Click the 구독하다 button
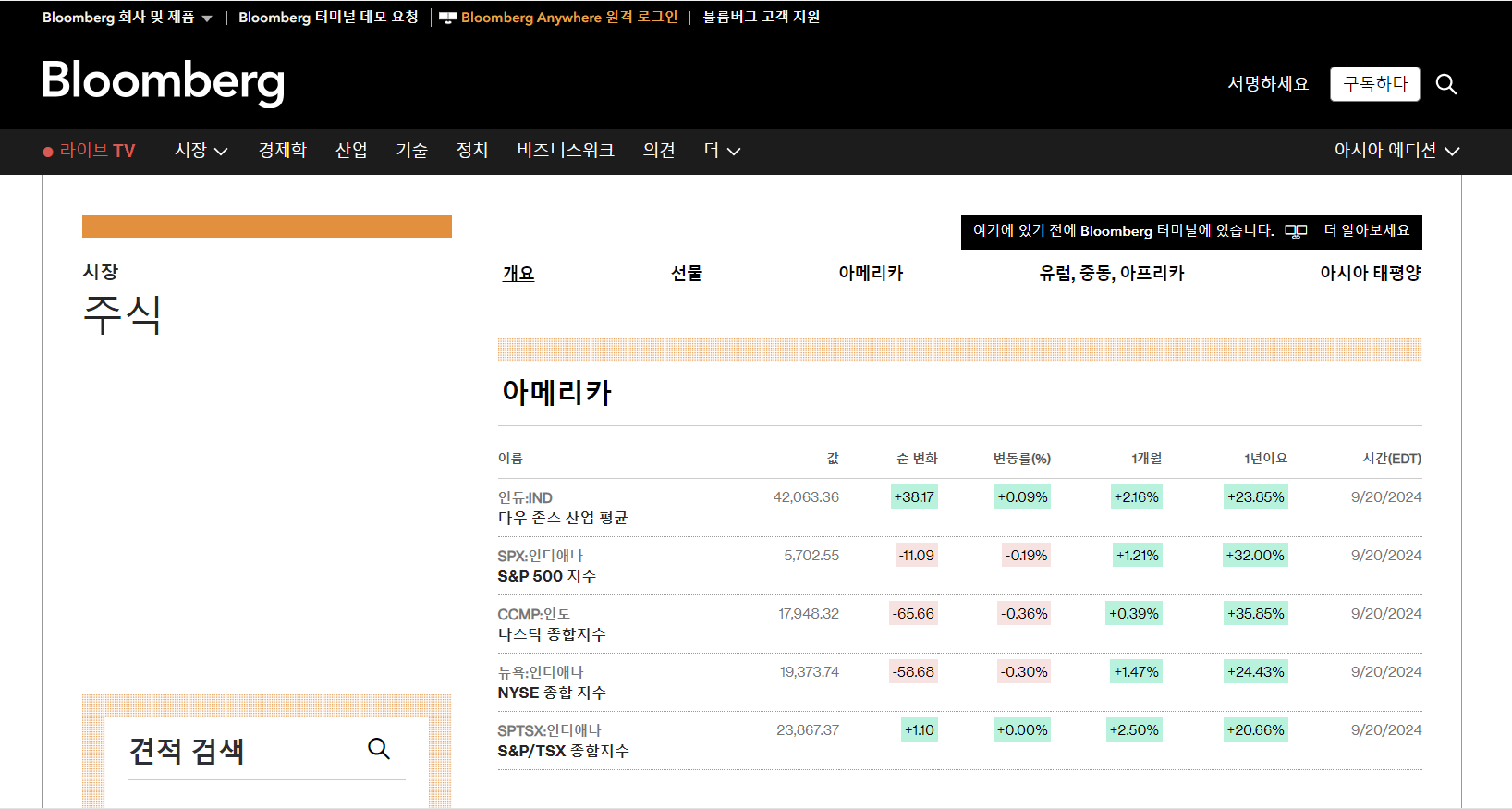This screenshot has width=1512, height=809. [x=1375, y=84]
